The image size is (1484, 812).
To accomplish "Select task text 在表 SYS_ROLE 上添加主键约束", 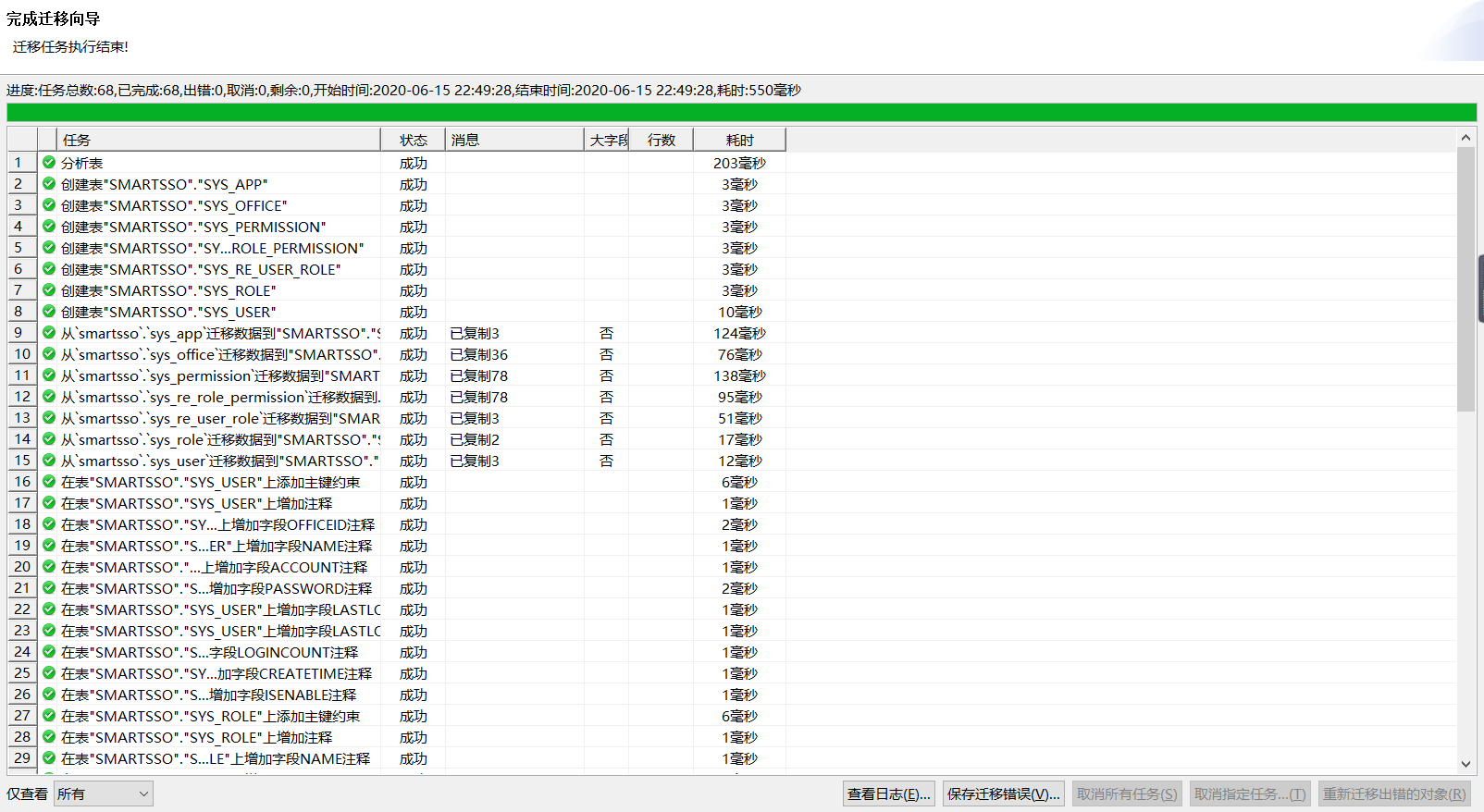I will point(210,716).
